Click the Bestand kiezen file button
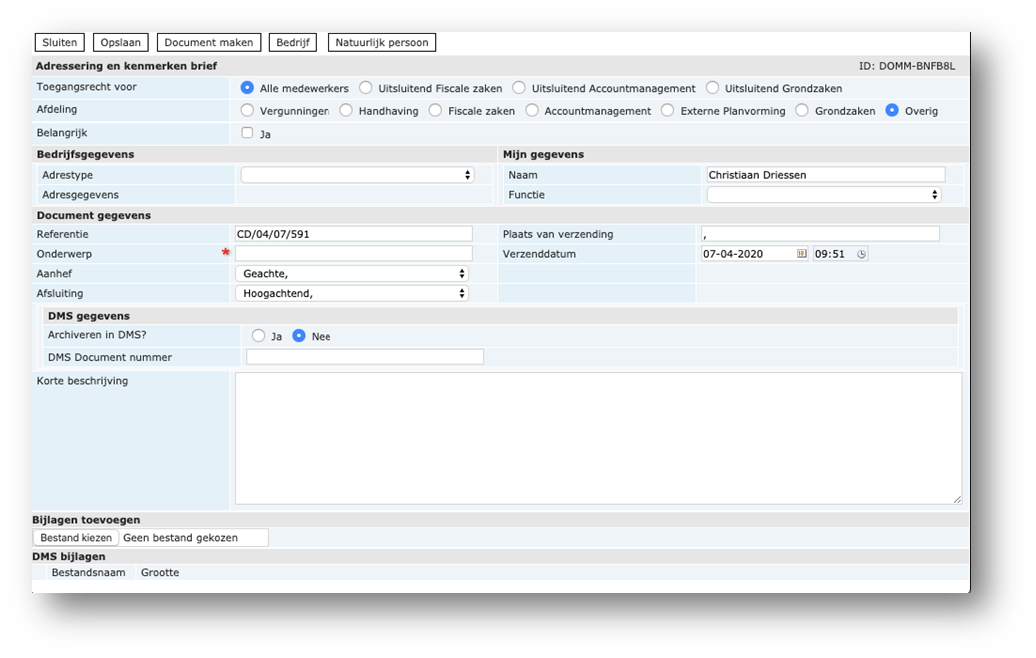The width and height of the screenshot is (1036, 658). [x=76, y=538]
